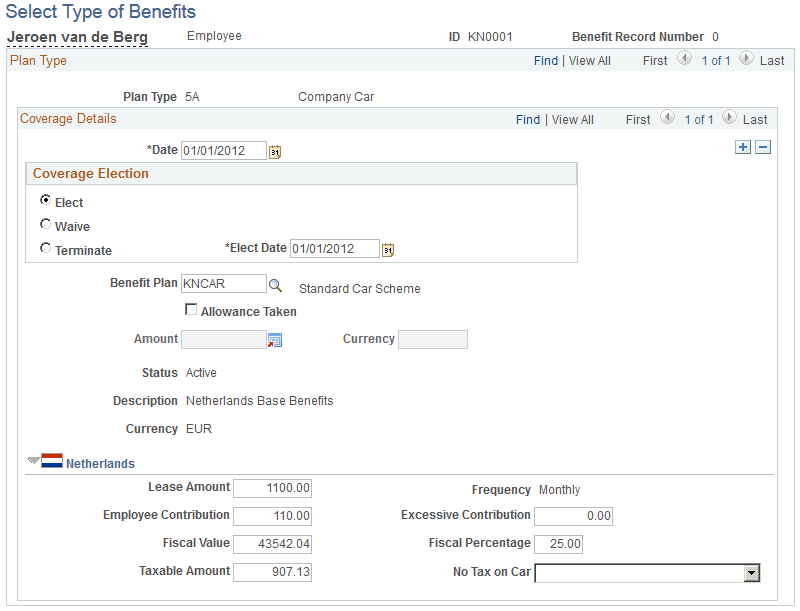800x611 pixels.
Task: Select the Waive radio button
Action: [45, 224]
